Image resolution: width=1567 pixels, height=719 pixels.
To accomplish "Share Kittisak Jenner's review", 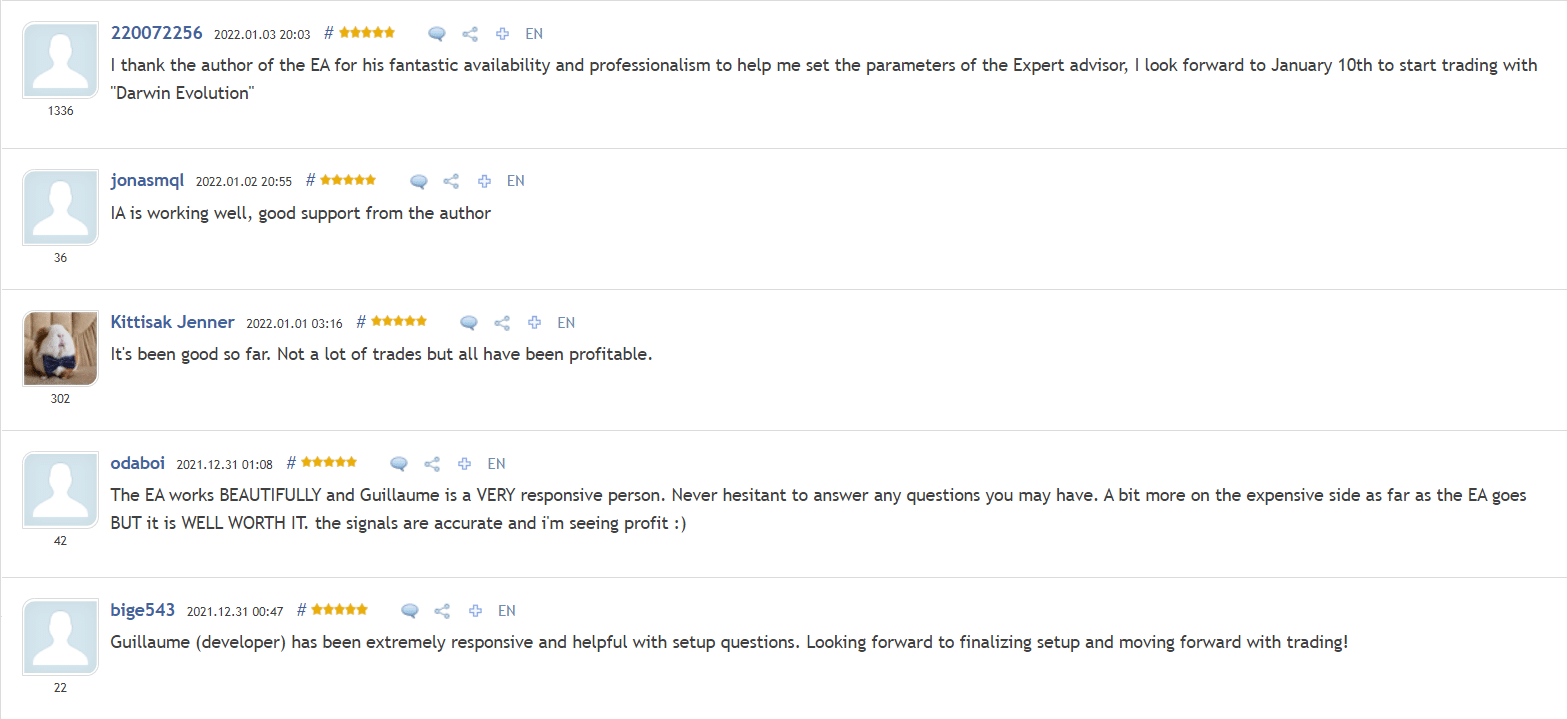I will 501,322.
